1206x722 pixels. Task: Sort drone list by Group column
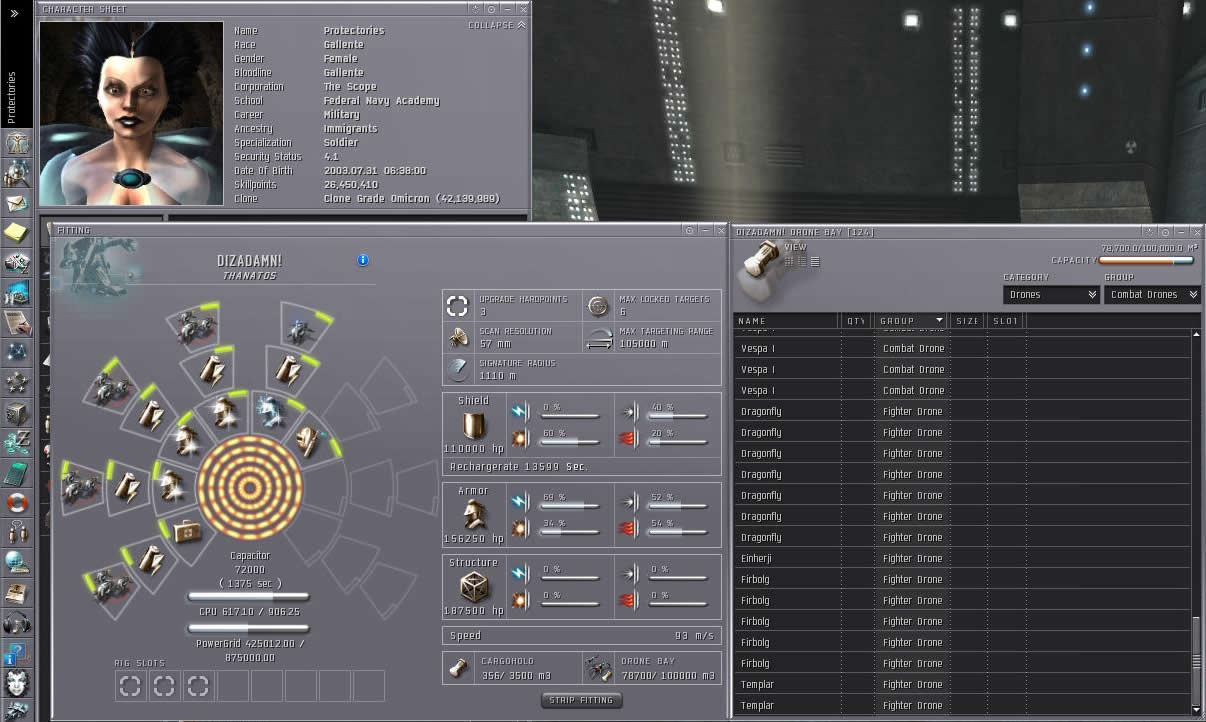click(x=910, y=321)
